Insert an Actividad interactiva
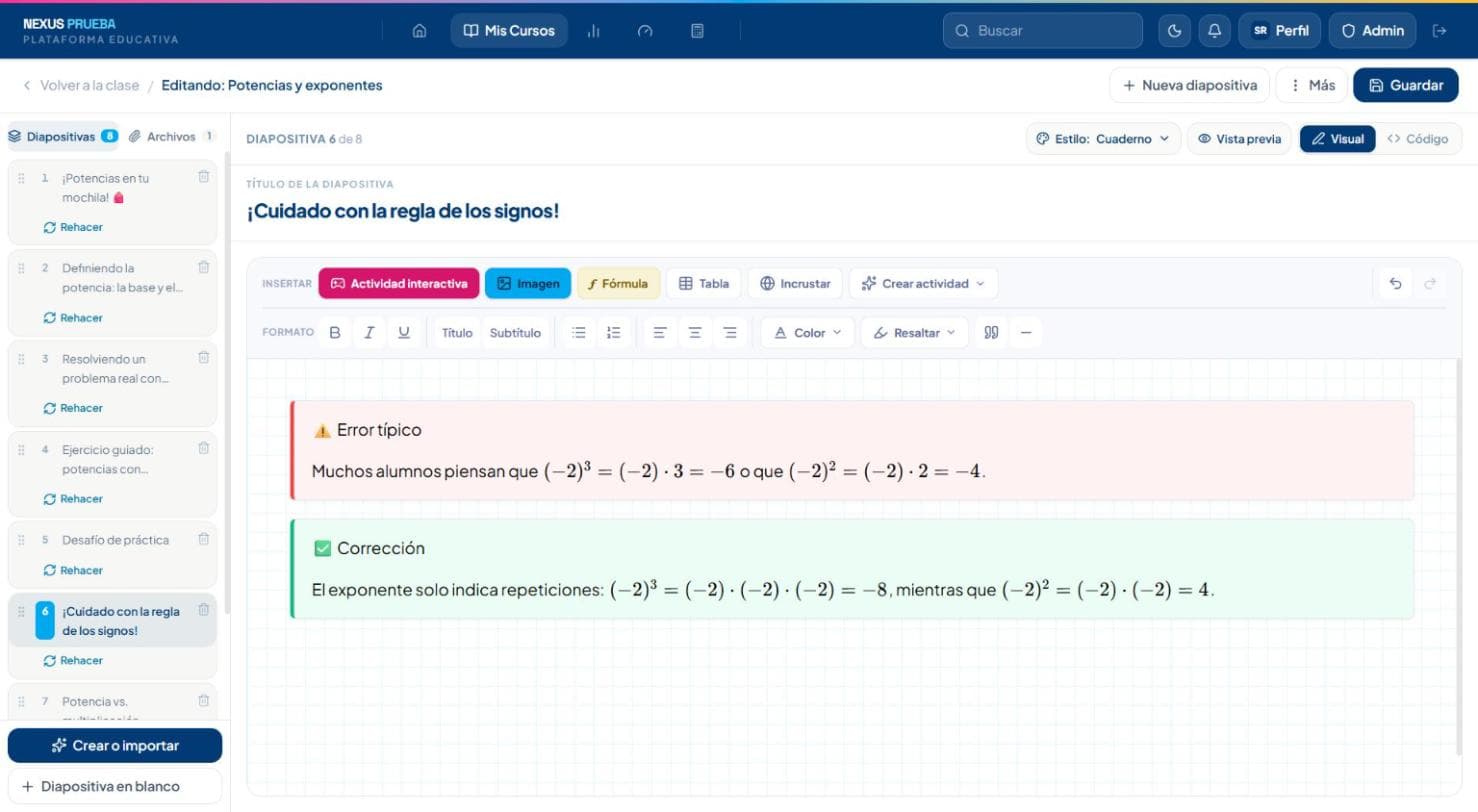The height and width of the screenshot is (812, 1478). pos(399,284)
